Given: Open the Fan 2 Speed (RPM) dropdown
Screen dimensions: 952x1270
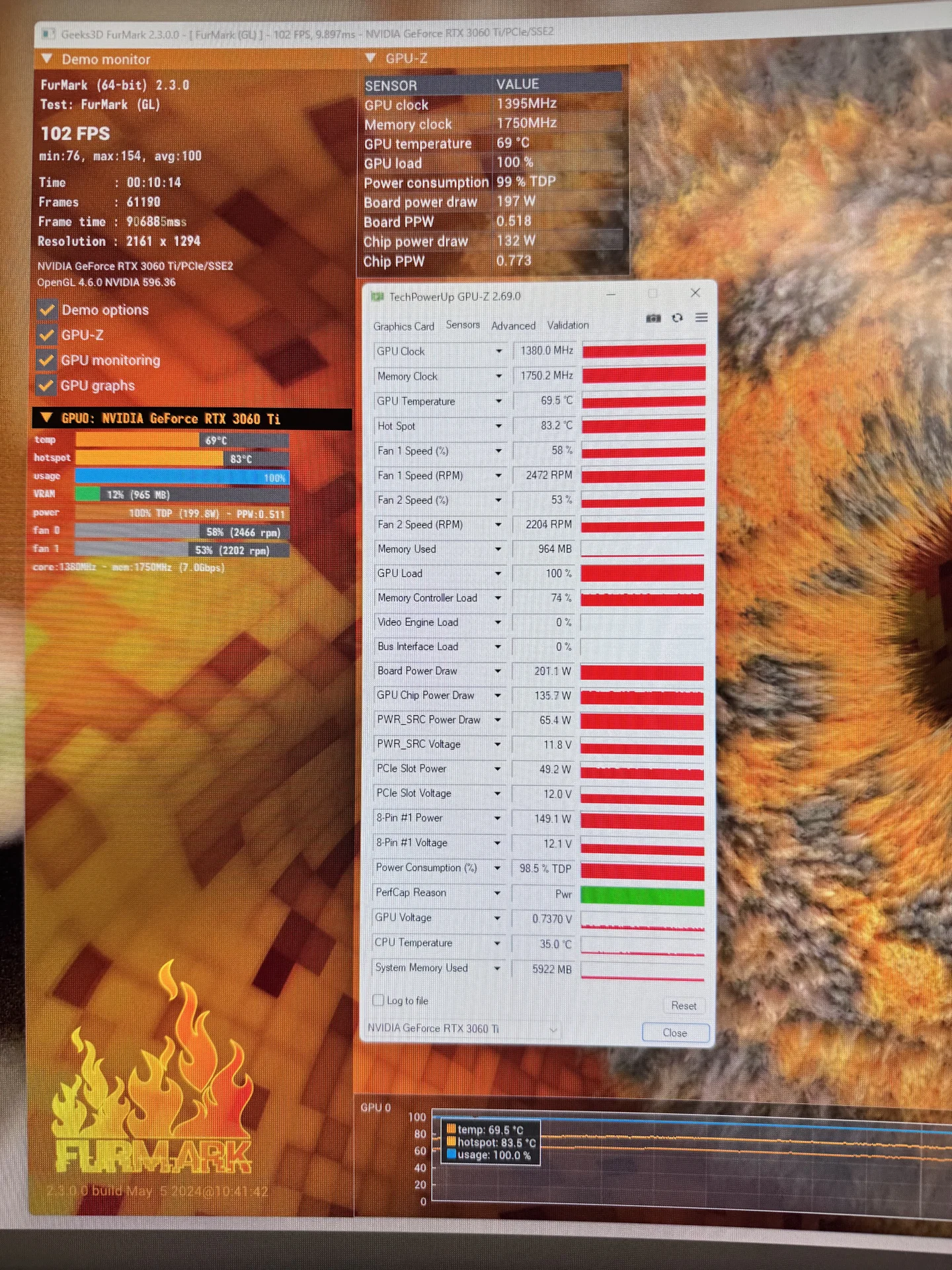Looking at the screenshot, I should click(498, 525).
